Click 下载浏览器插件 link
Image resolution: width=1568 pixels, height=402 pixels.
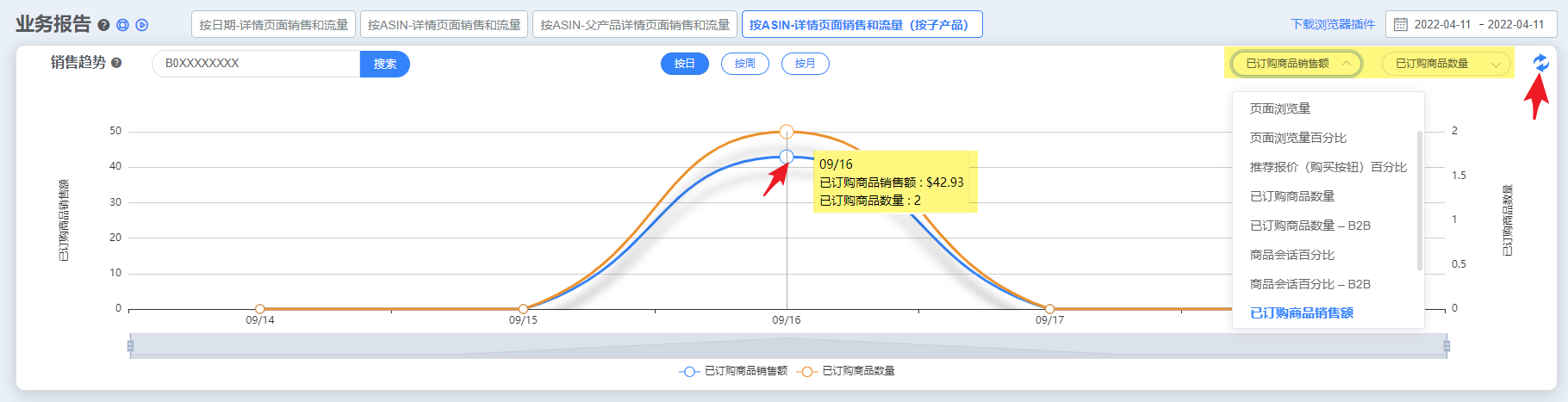coord(1333,24)
